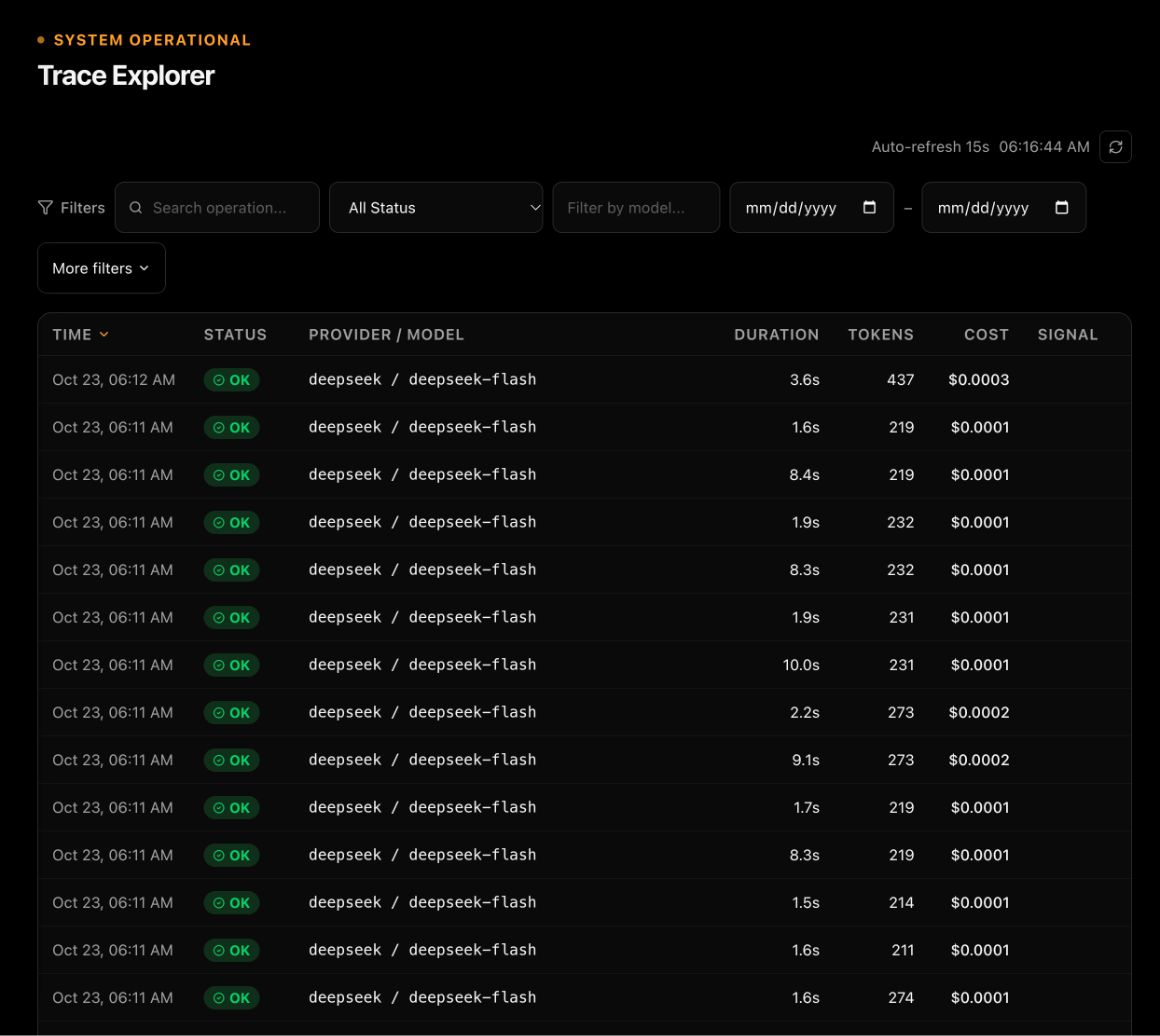
Task: Click the OK status badge on the 2.2s trace
Action: pos(232,713)
